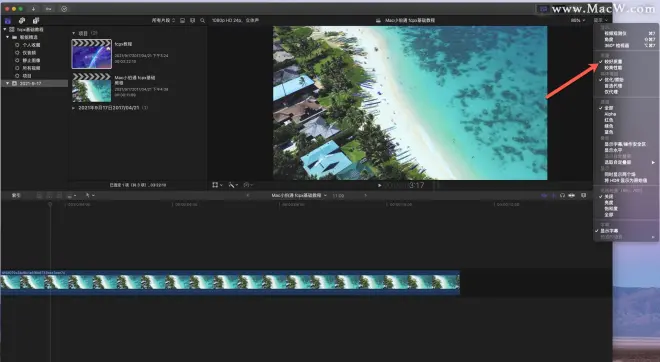Click the viewer play button
Viewport: 660px width, 362px height.
(x=379, y=185)
